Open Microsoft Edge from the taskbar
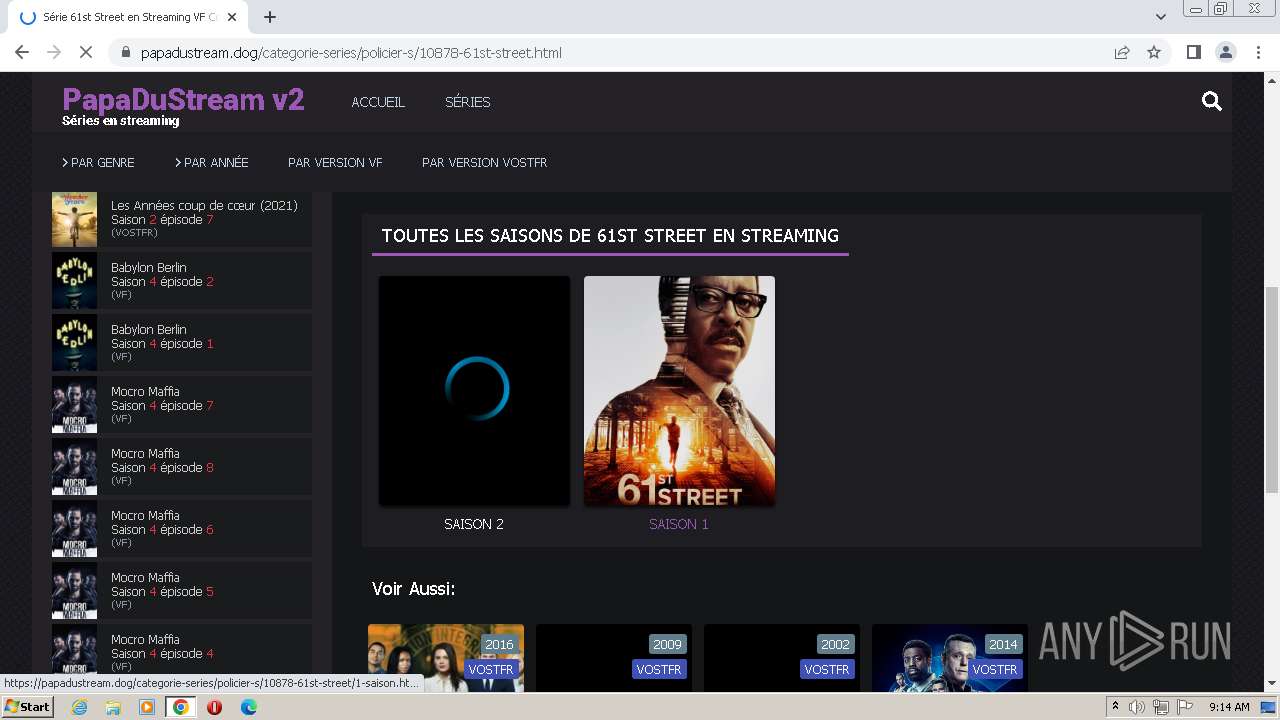 coord(248,707)
